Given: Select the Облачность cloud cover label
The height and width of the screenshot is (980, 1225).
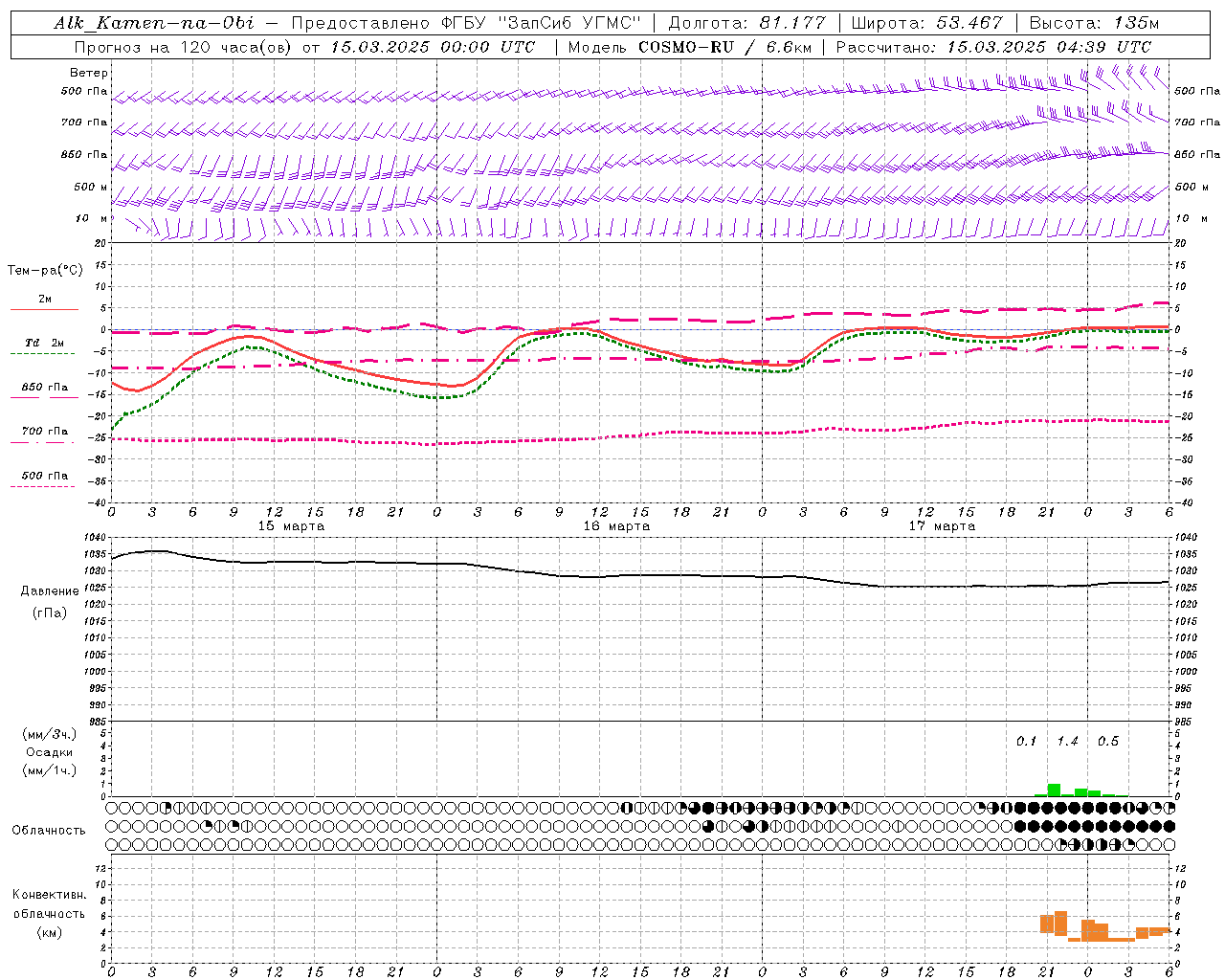Looking at the screenshot, I should [x=49, y=830].
